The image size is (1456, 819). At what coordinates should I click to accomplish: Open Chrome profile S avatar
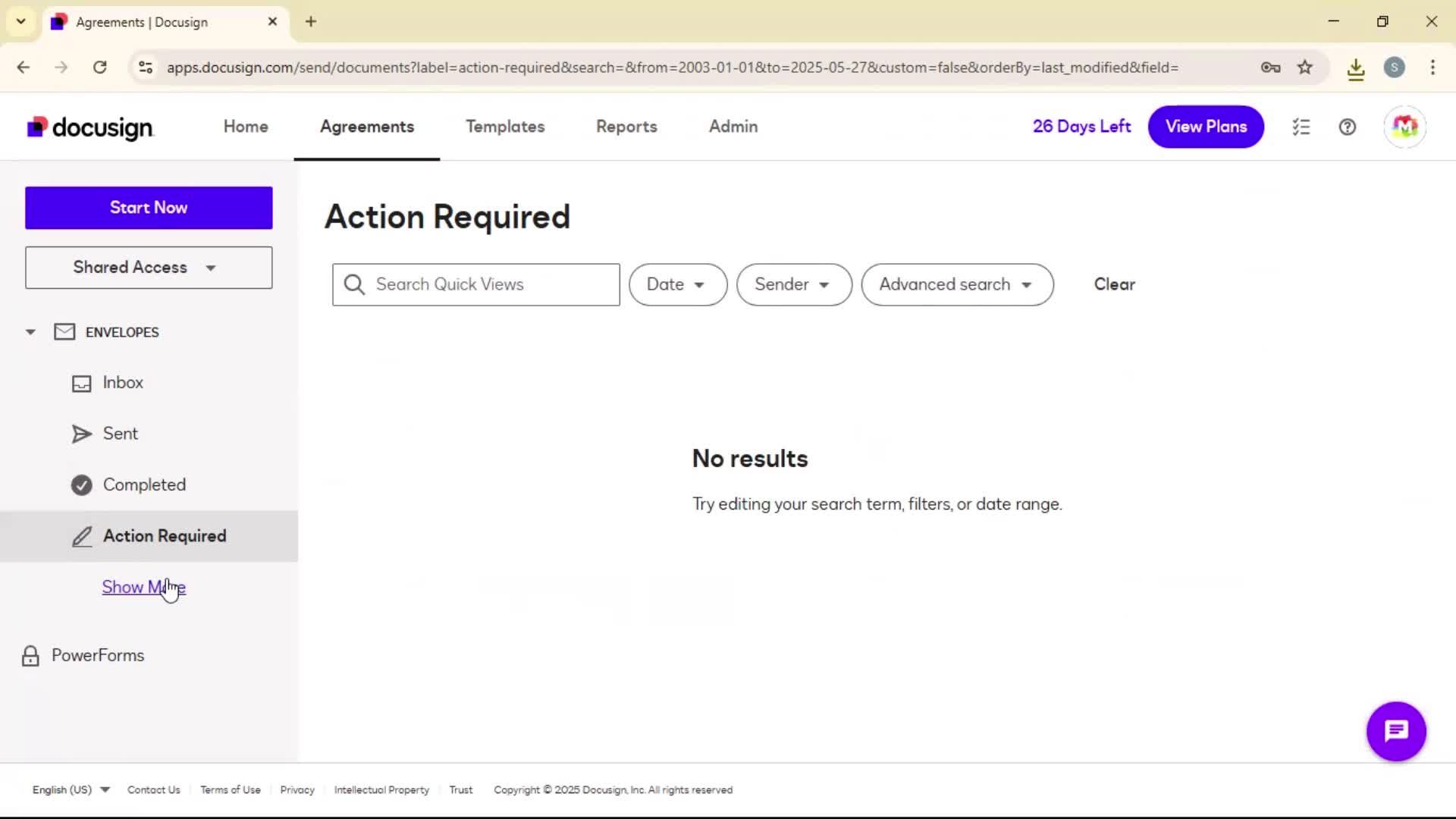point(1395,67)
